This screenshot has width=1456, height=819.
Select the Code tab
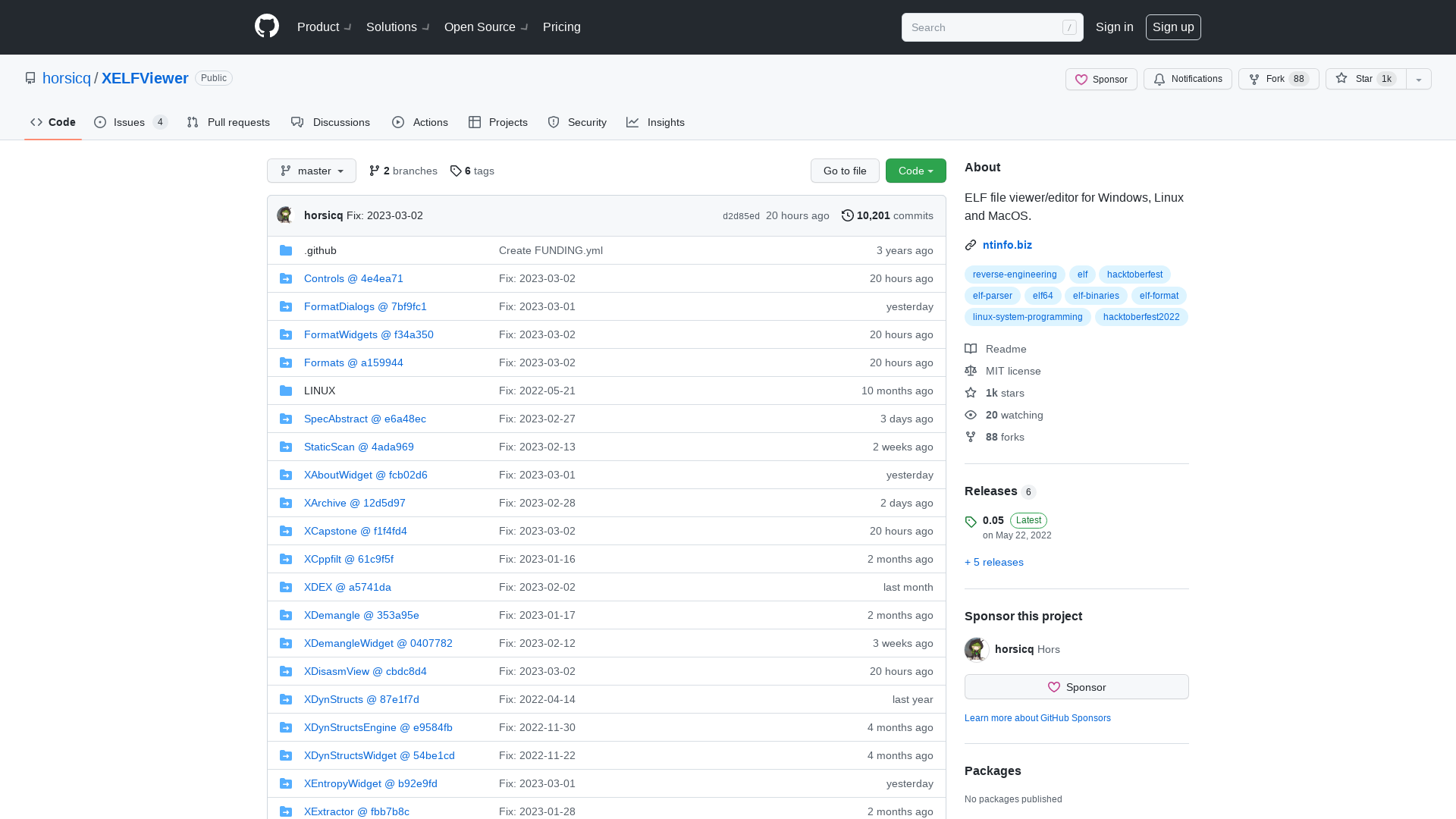click(x=53, y=122)
